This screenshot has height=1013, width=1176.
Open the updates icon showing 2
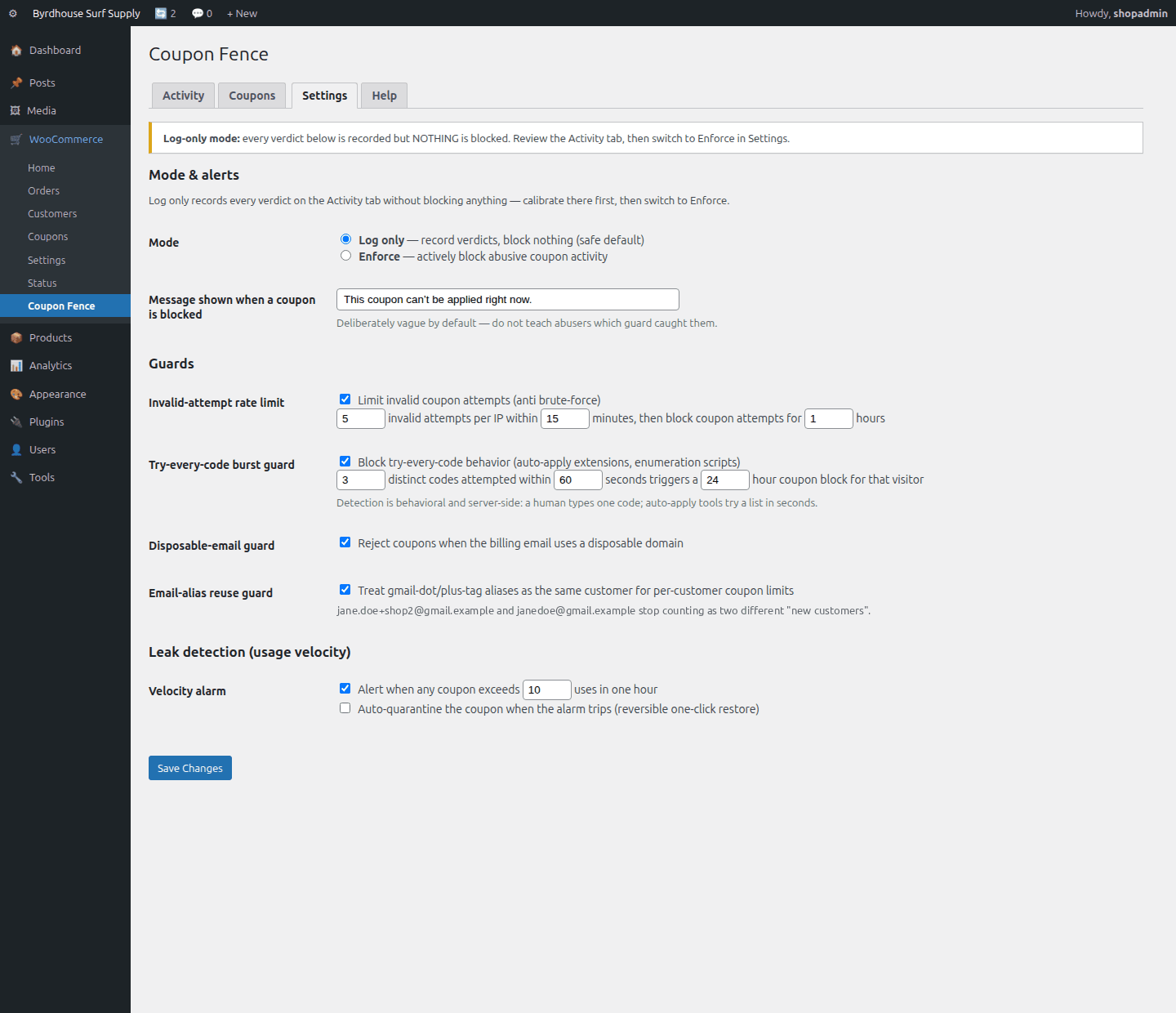coord(161,13)
